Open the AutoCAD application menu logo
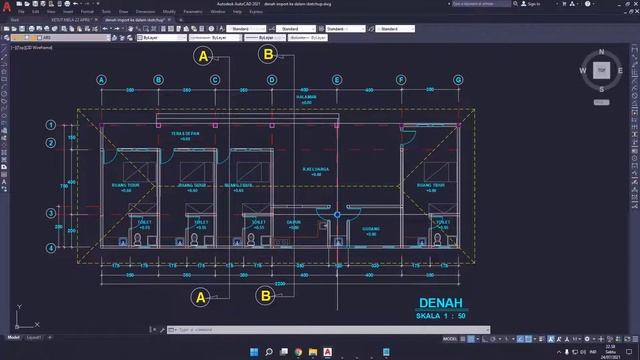Image resolution: width=640 pixels, height=360 pixels. 7,6
